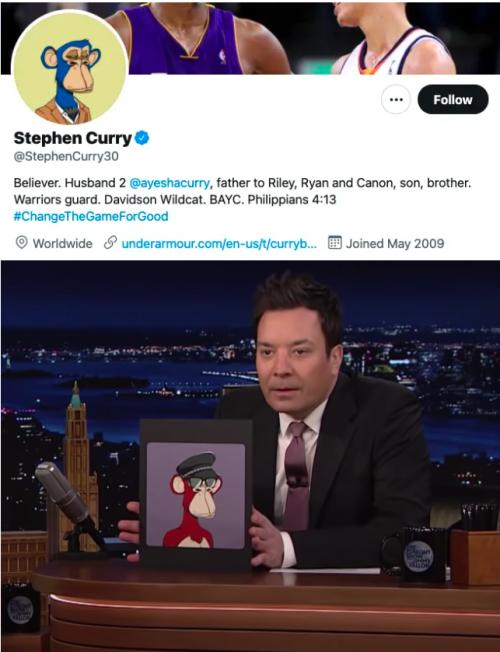Click the blue verified checkmark badge
The height and width of the screenshot is (652, 500).
(142, 138)
